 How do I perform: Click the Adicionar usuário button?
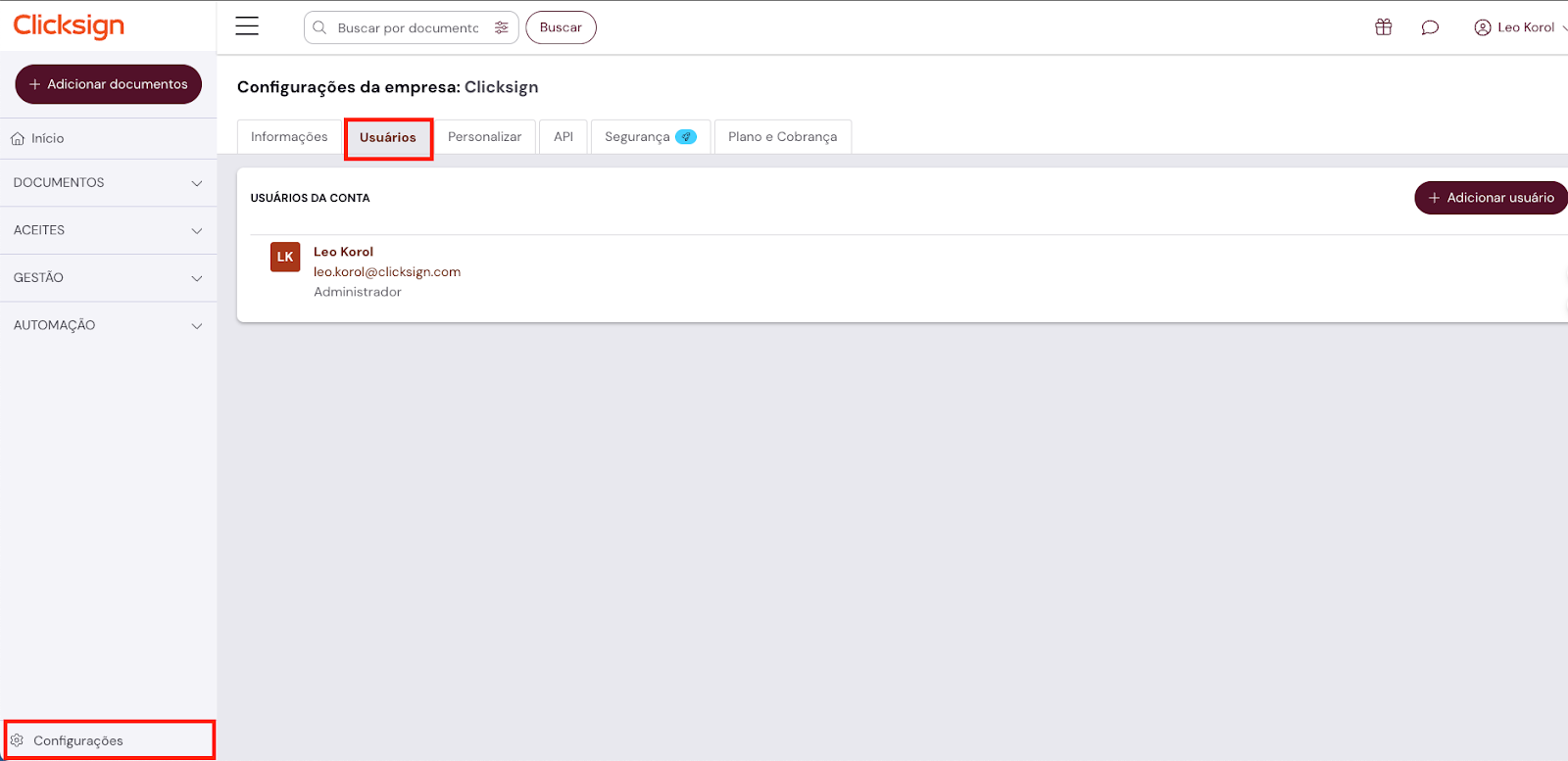[1491, 198]
